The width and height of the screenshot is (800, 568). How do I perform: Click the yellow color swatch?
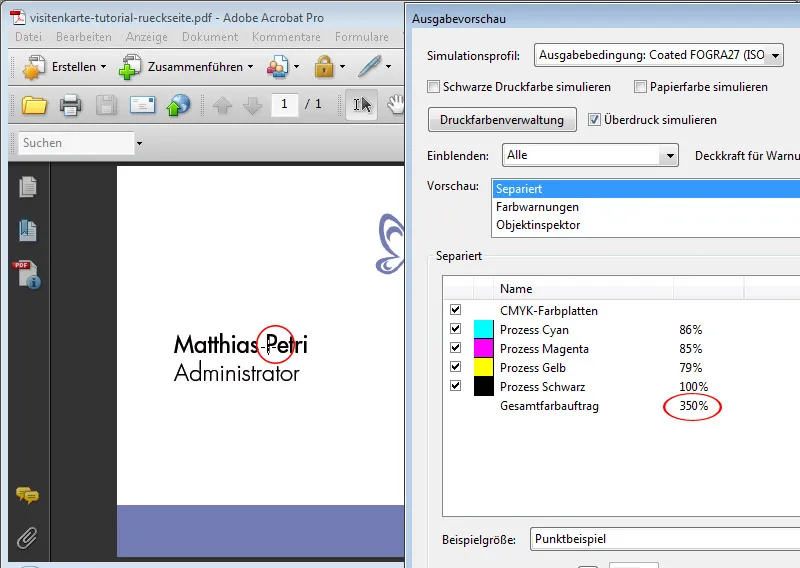click(x=484, y=367)
